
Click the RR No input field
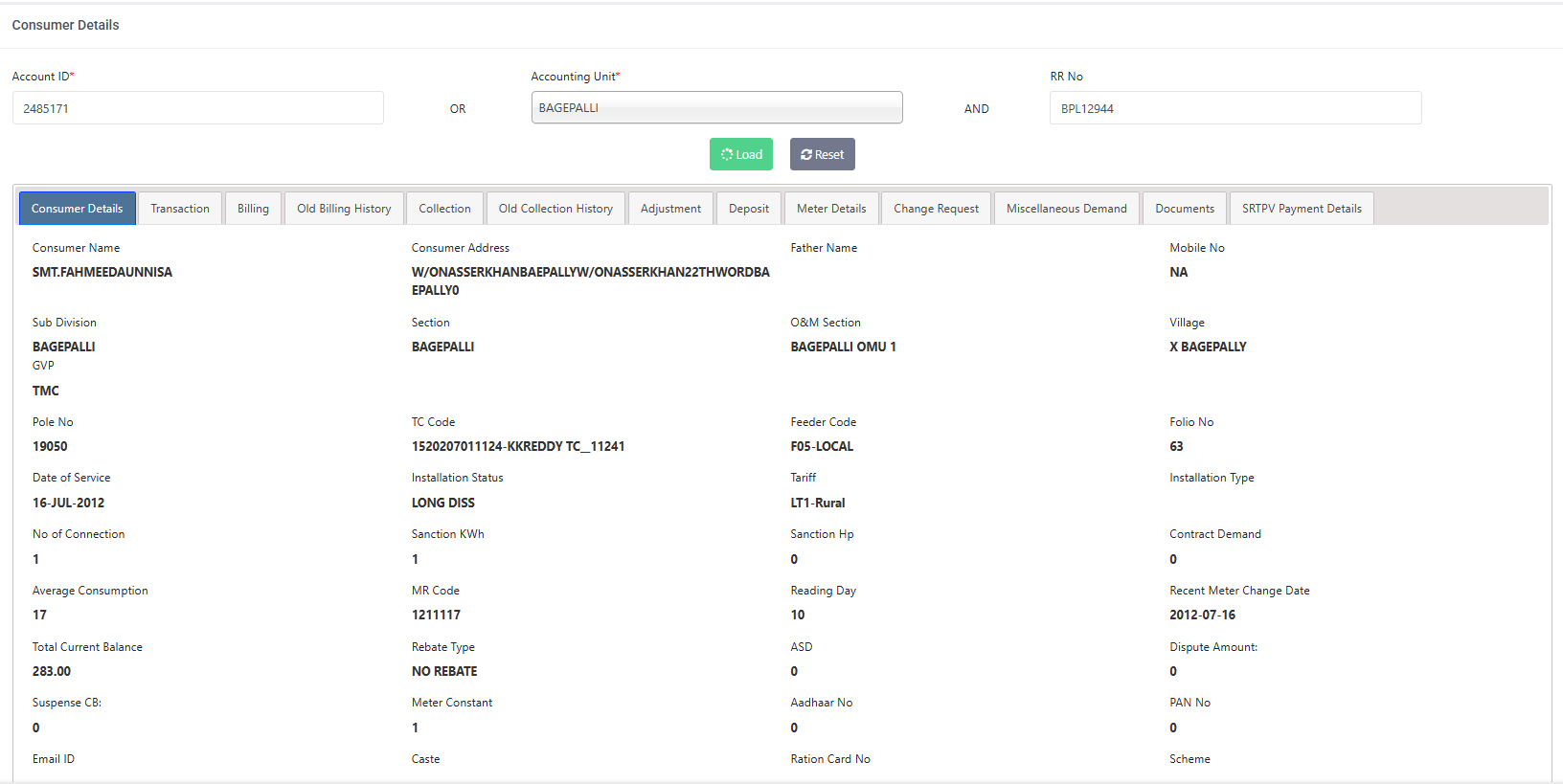(1235, 108)
